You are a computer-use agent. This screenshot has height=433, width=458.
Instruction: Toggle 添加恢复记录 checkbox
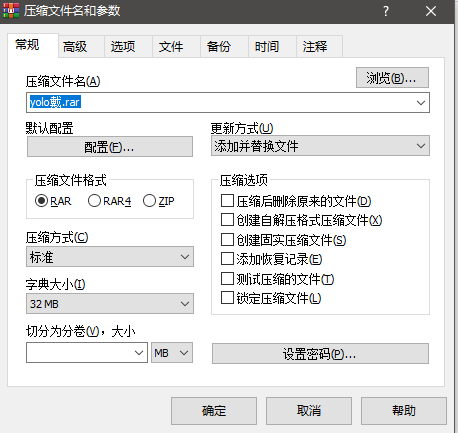(x=227, y=259)
